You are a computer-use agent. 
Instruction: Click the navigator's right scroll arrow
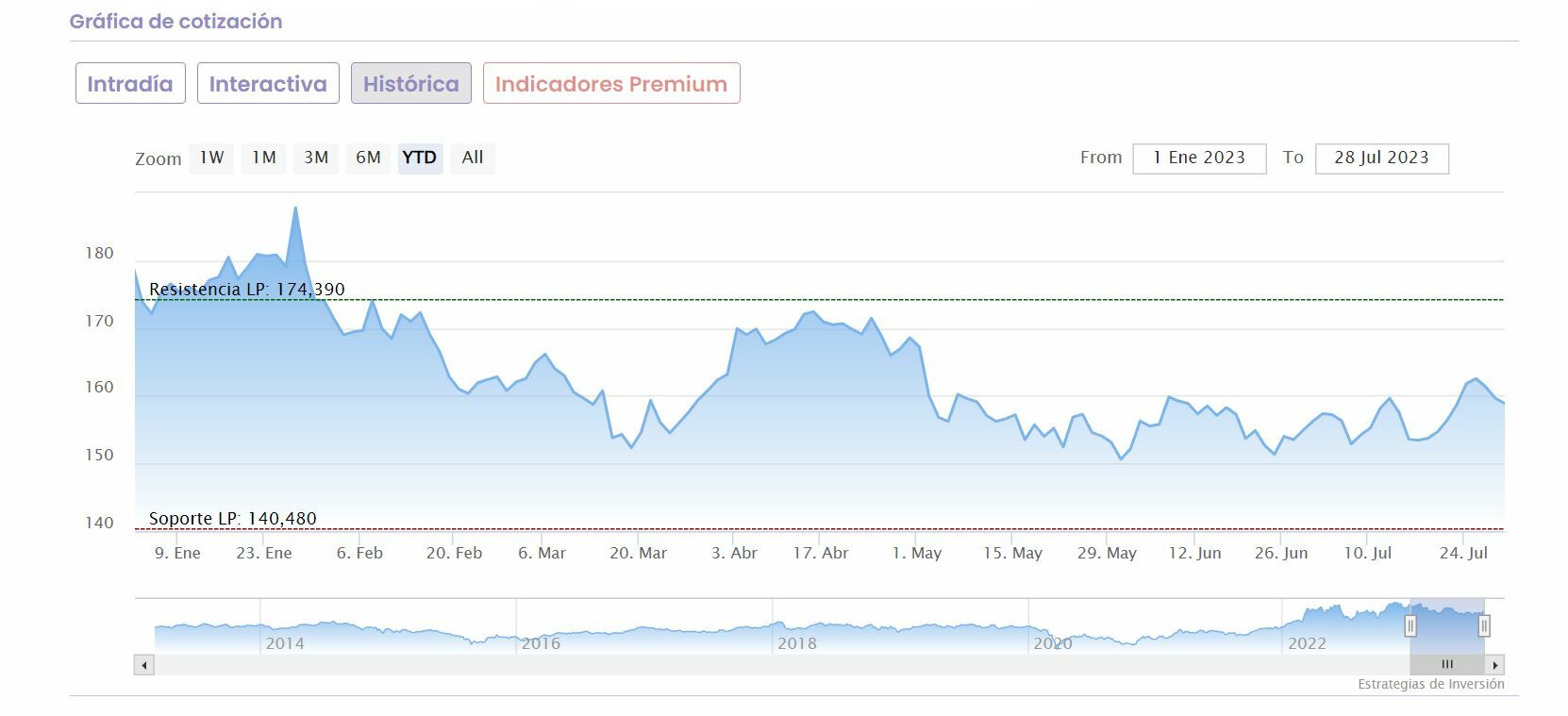(x=1495, y=665)
